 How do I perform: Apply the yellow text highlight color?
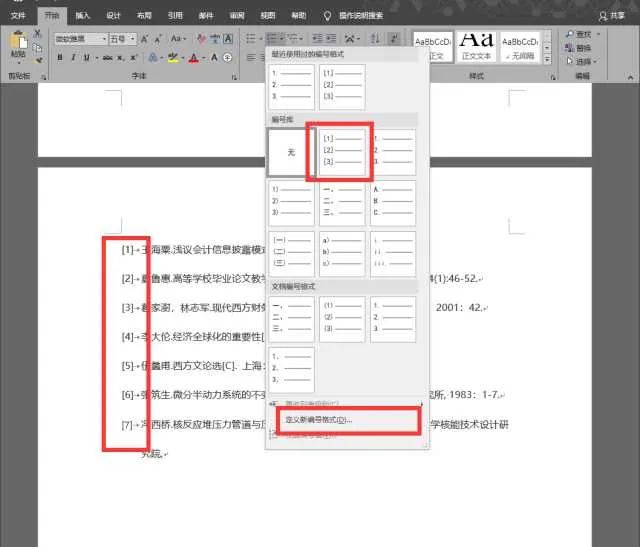[x=173, y=58]
